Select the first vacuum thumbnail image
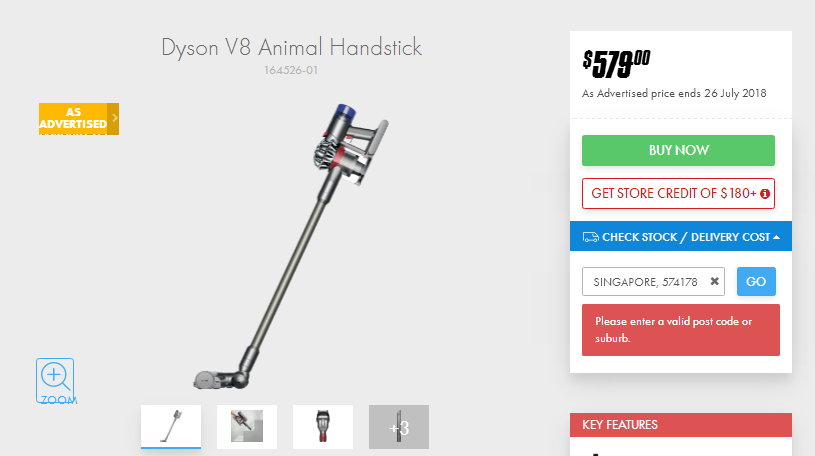The image size is (815, 456). point(171,427)
